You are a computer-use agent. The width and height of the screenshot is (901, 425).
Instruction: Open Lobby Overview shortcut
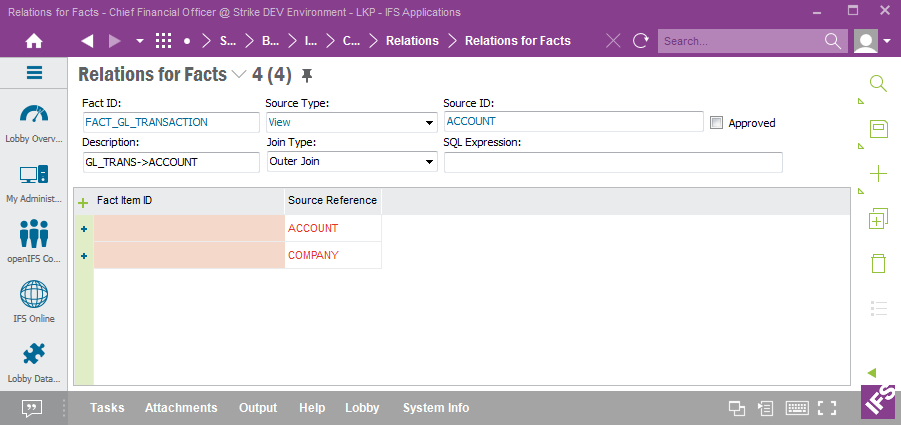coord(34,123)
